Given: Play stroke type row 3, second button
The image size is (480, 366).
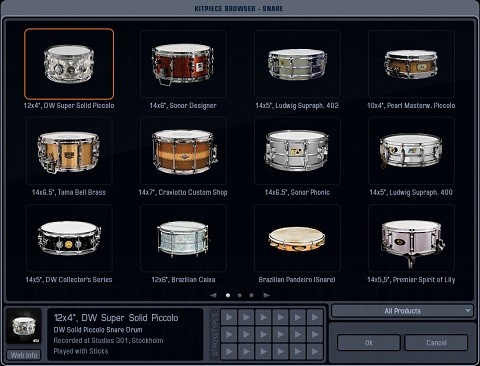Looking at the screenshot, I should (x=246, y=351).
